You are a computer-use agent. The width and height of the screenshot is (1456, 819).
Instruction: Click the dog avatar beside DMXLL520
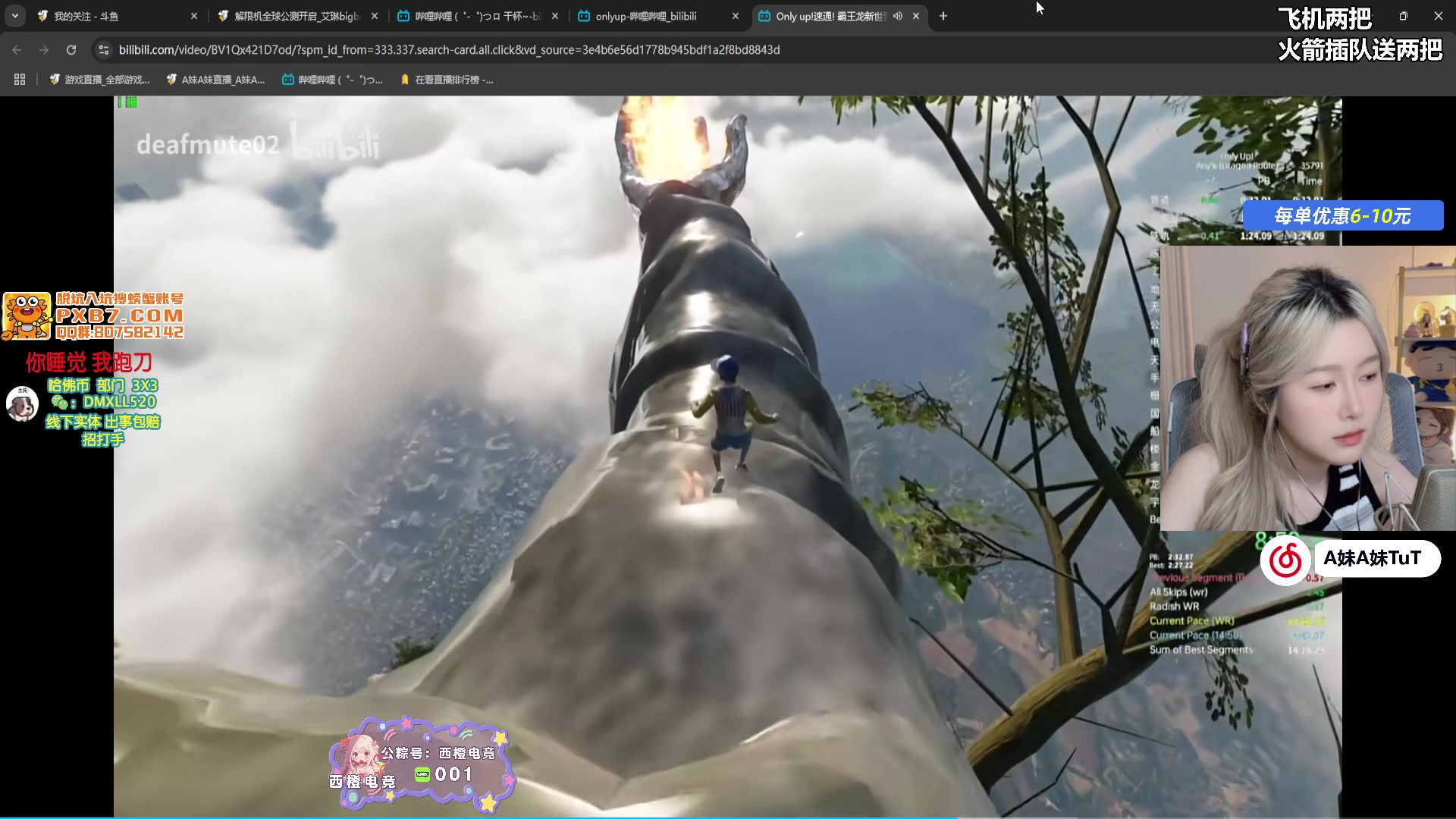pos(22,403)
